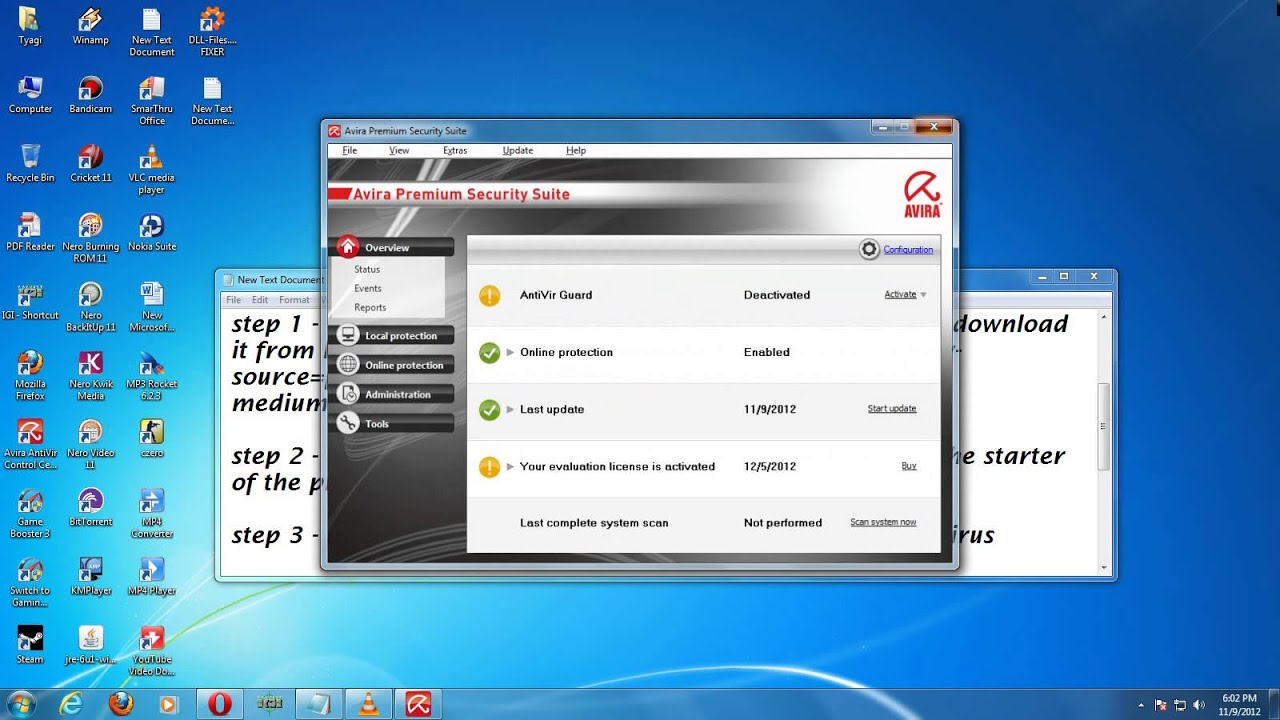
Task: Show hidden system tray icons
Action: tap(1141, 704)
